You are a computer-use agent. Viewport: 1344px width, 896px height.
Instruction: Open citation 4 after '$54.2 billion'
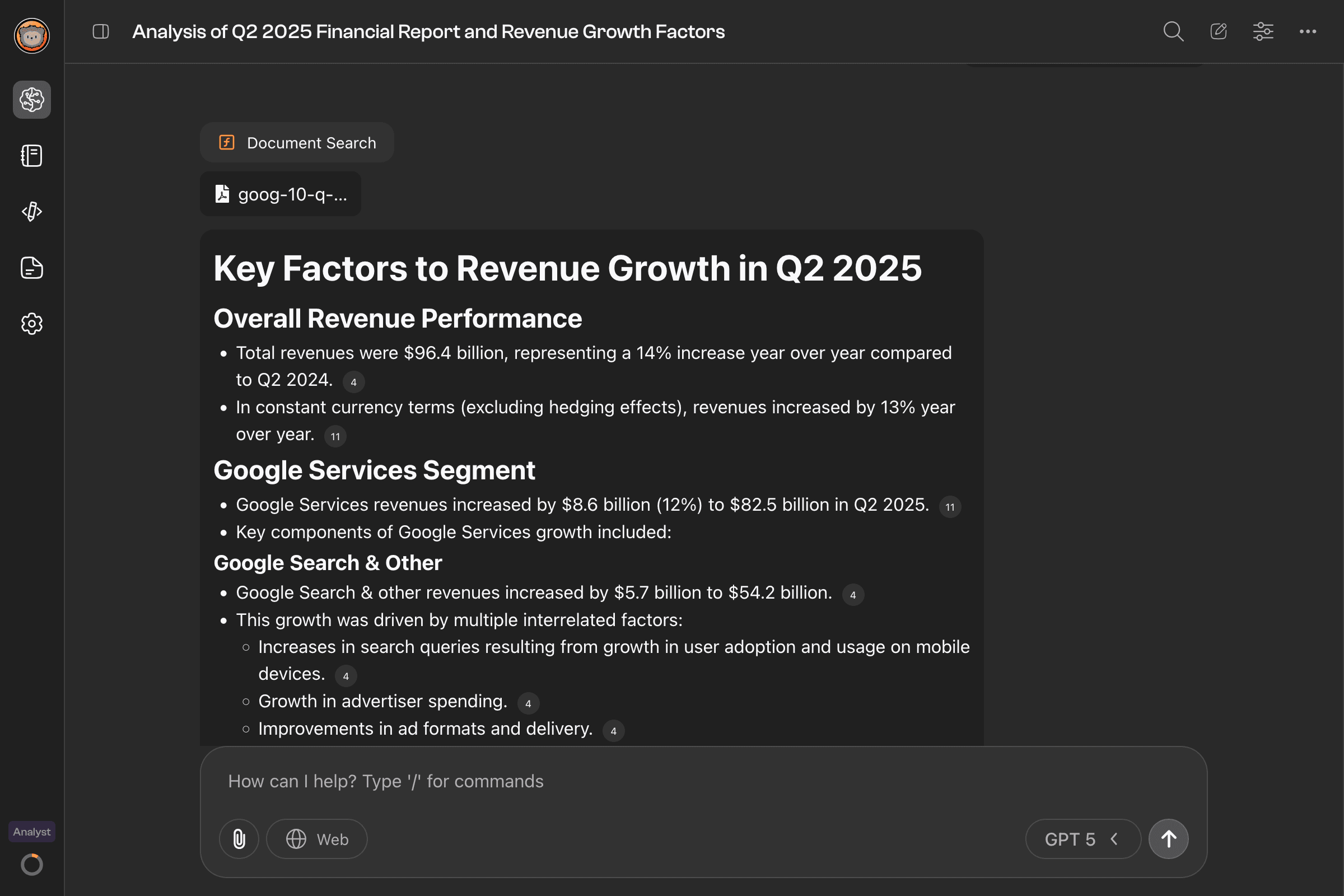tap(853, 594)
